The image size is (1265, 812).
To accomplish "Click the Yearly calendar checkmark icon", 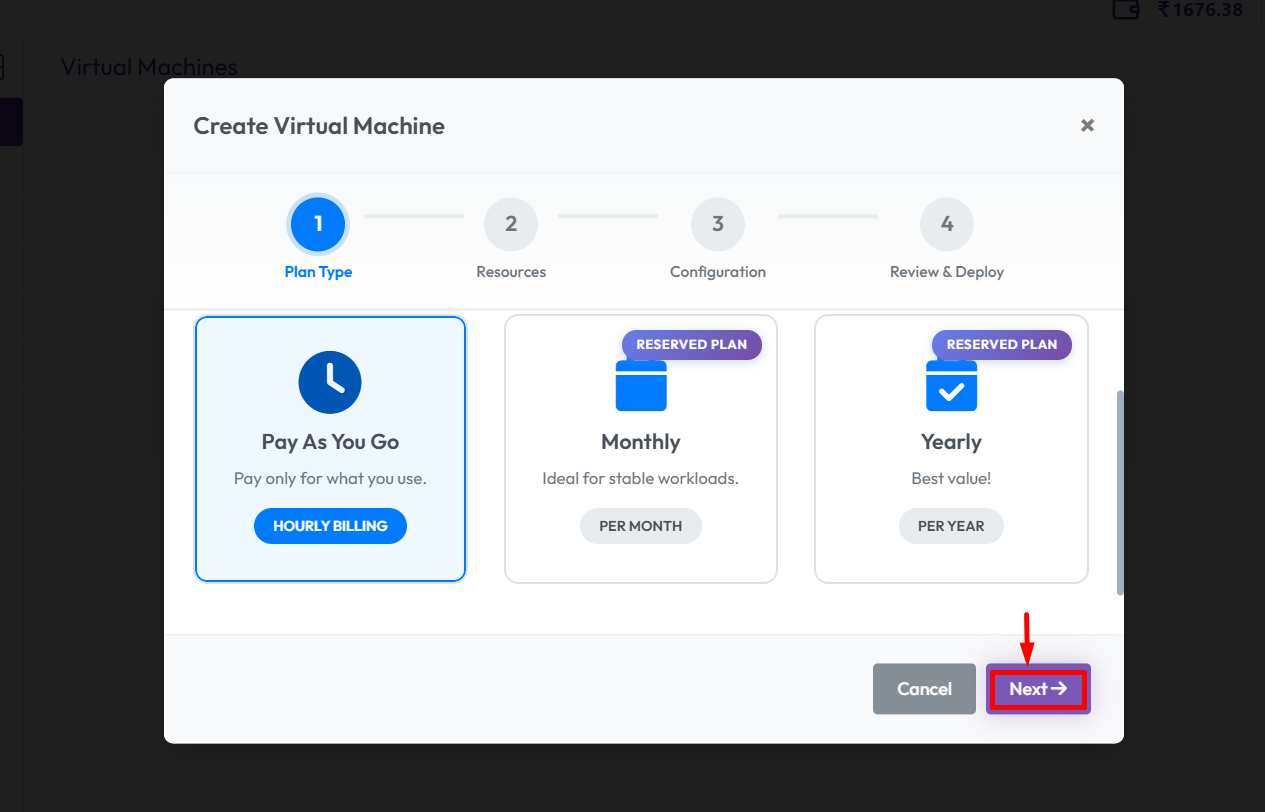I will pyautogui.click(x=951, y=388).
